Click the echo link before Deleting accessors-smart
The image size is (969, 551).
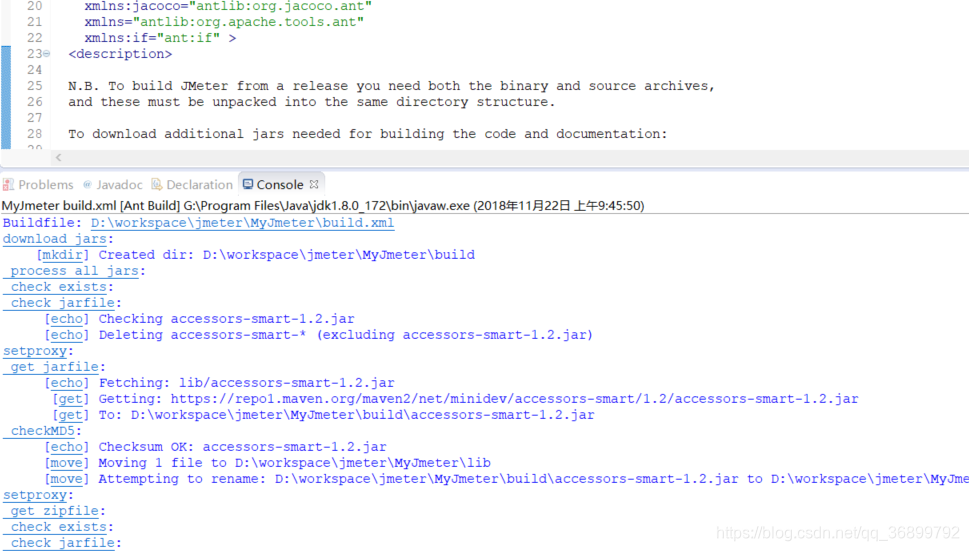coord(66,335)
